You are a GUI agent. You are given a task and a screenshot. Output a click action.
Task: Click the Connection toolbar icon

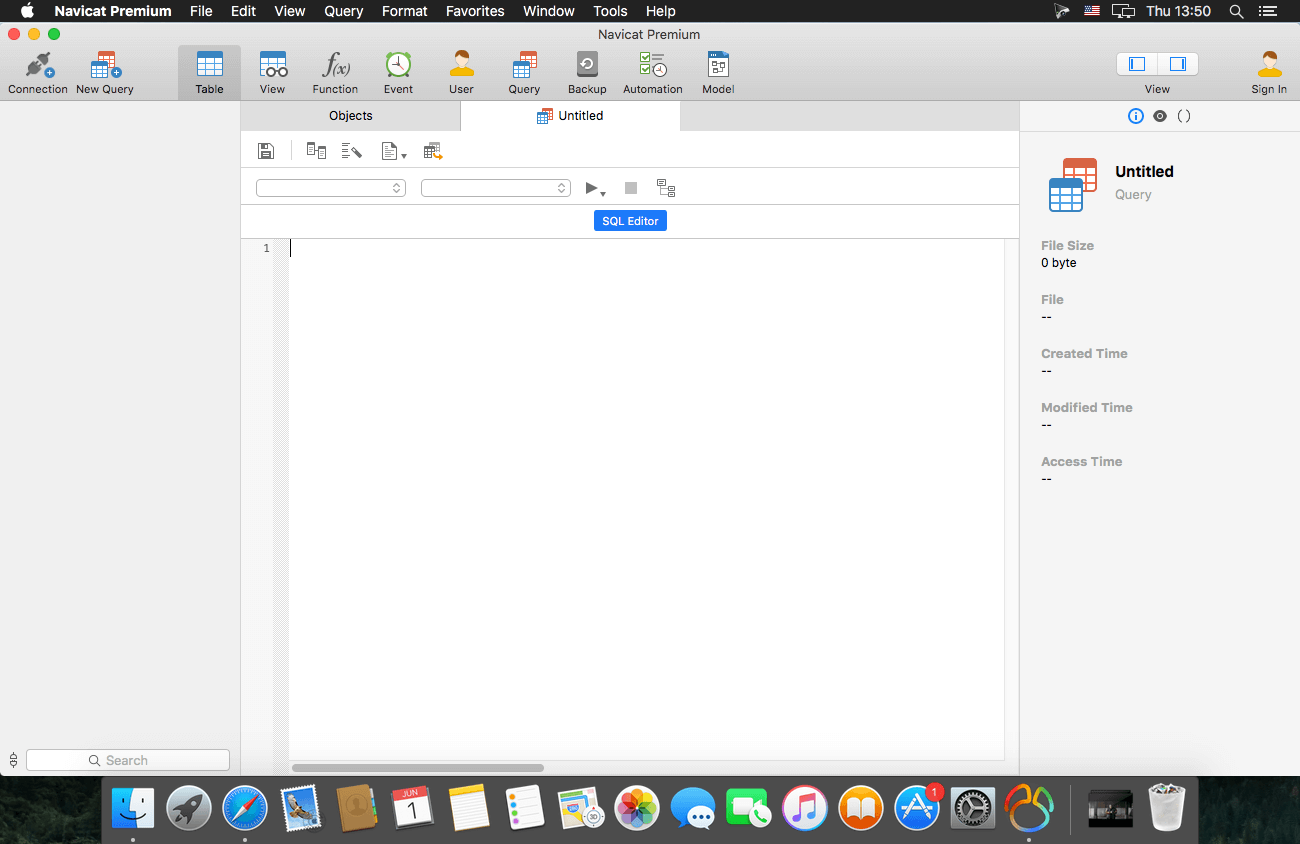[38, 73]
